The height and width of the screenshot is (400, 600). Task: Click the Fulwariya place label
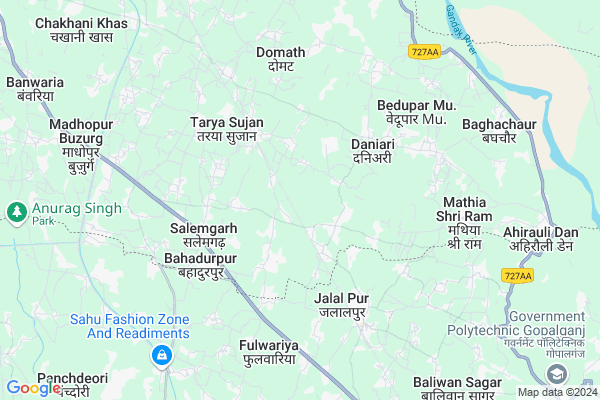pyautogui.click(x=269, y=353)
